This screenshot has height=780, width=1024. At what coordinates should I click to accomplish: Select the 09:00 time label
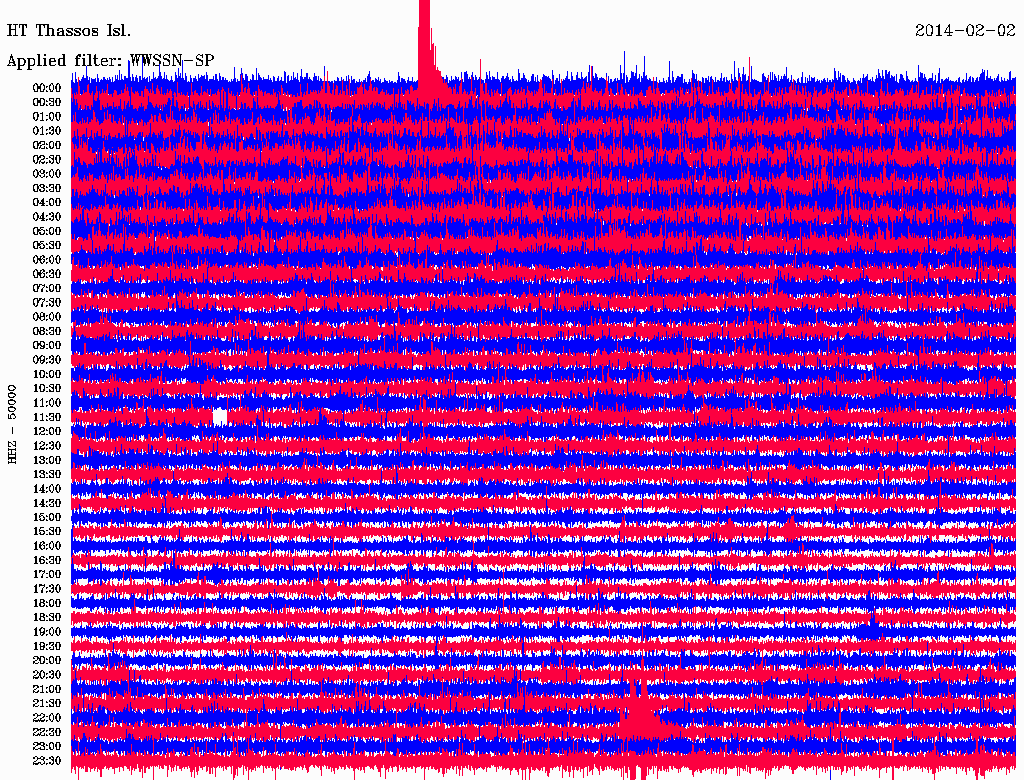[46, 345]
